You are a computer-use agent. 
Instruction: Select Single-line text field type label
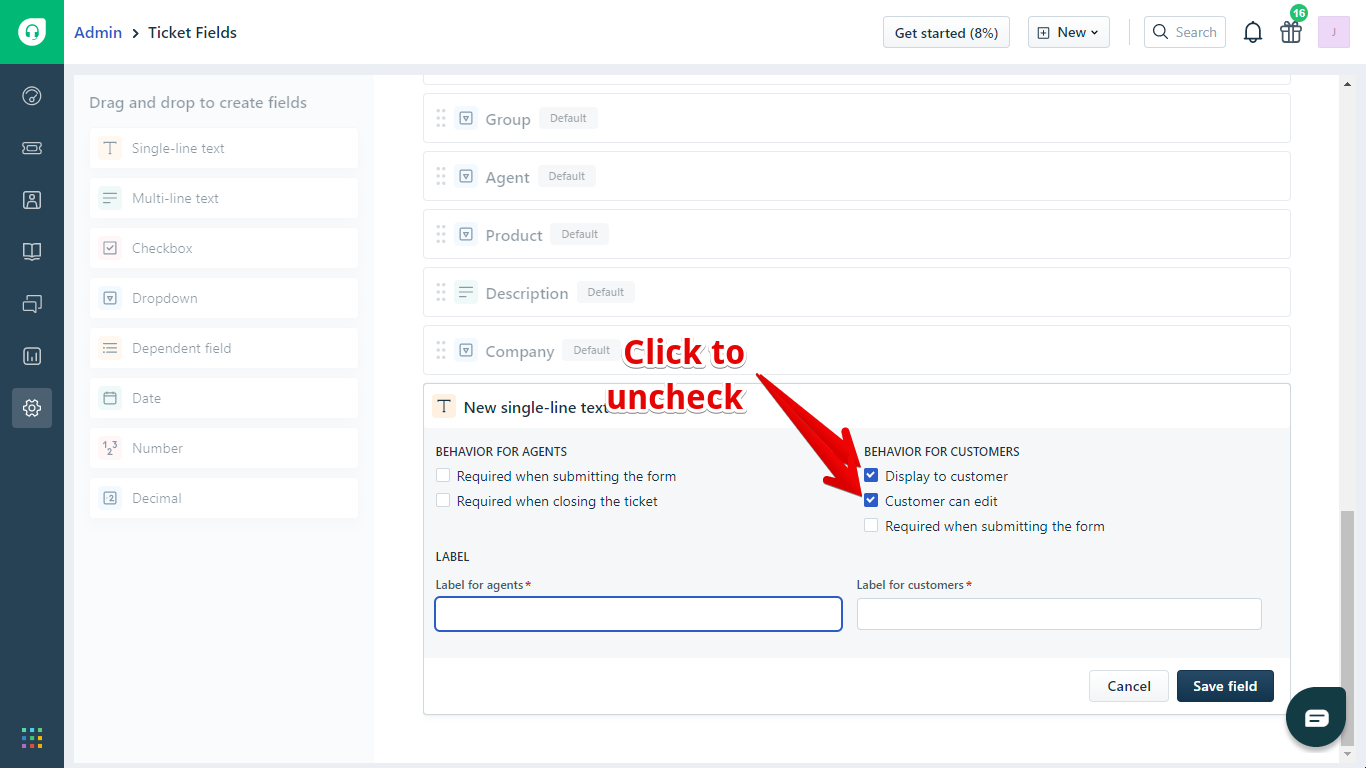click(x=178, y=148)
